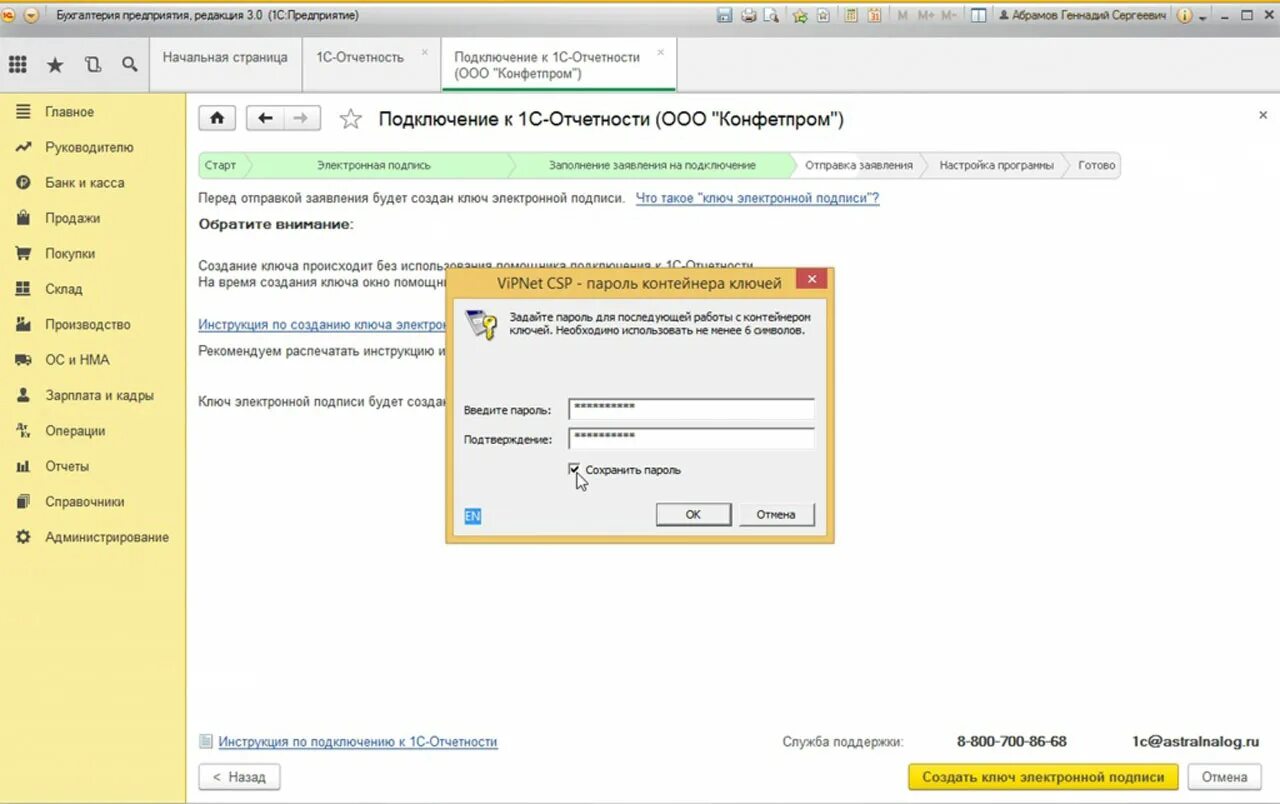The width and height of the screenshot is (1280, 804).
Task: Click the EN language indicator in dialog
Action: coord(472,516)
